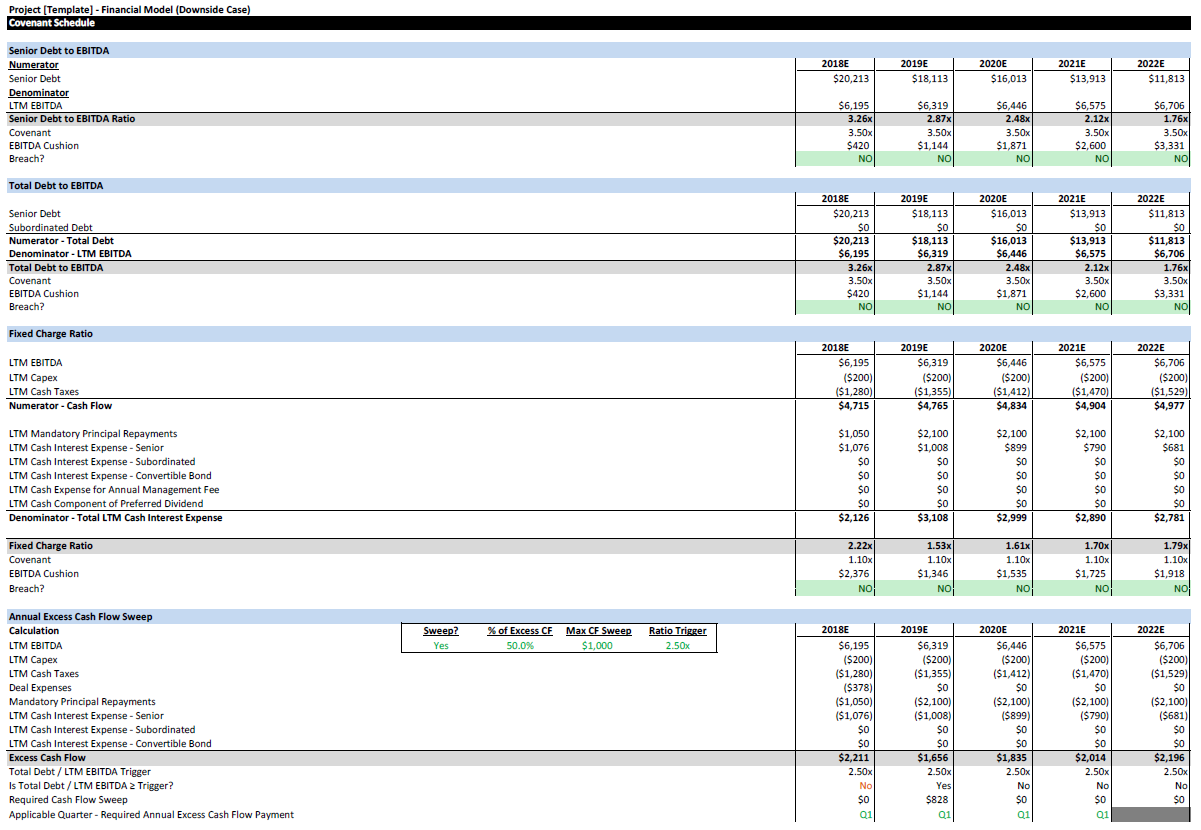1201x830 pixels.
Task: Select the Senior Debt value $20,213 for 2018E
Action: coord(853,78)
